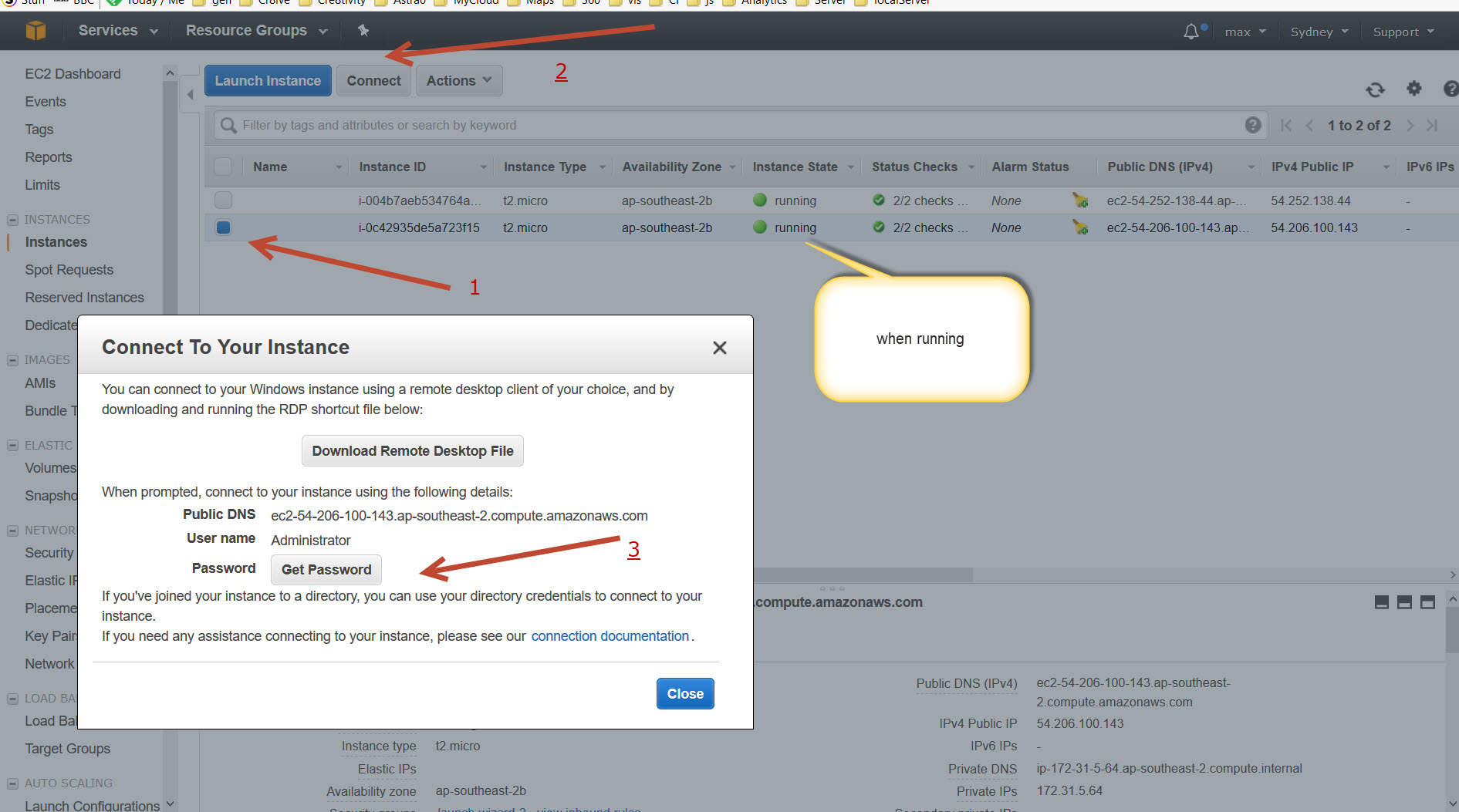
Task: Uncheck the selected second instance checkbox
Action: [x=224, y=227]
